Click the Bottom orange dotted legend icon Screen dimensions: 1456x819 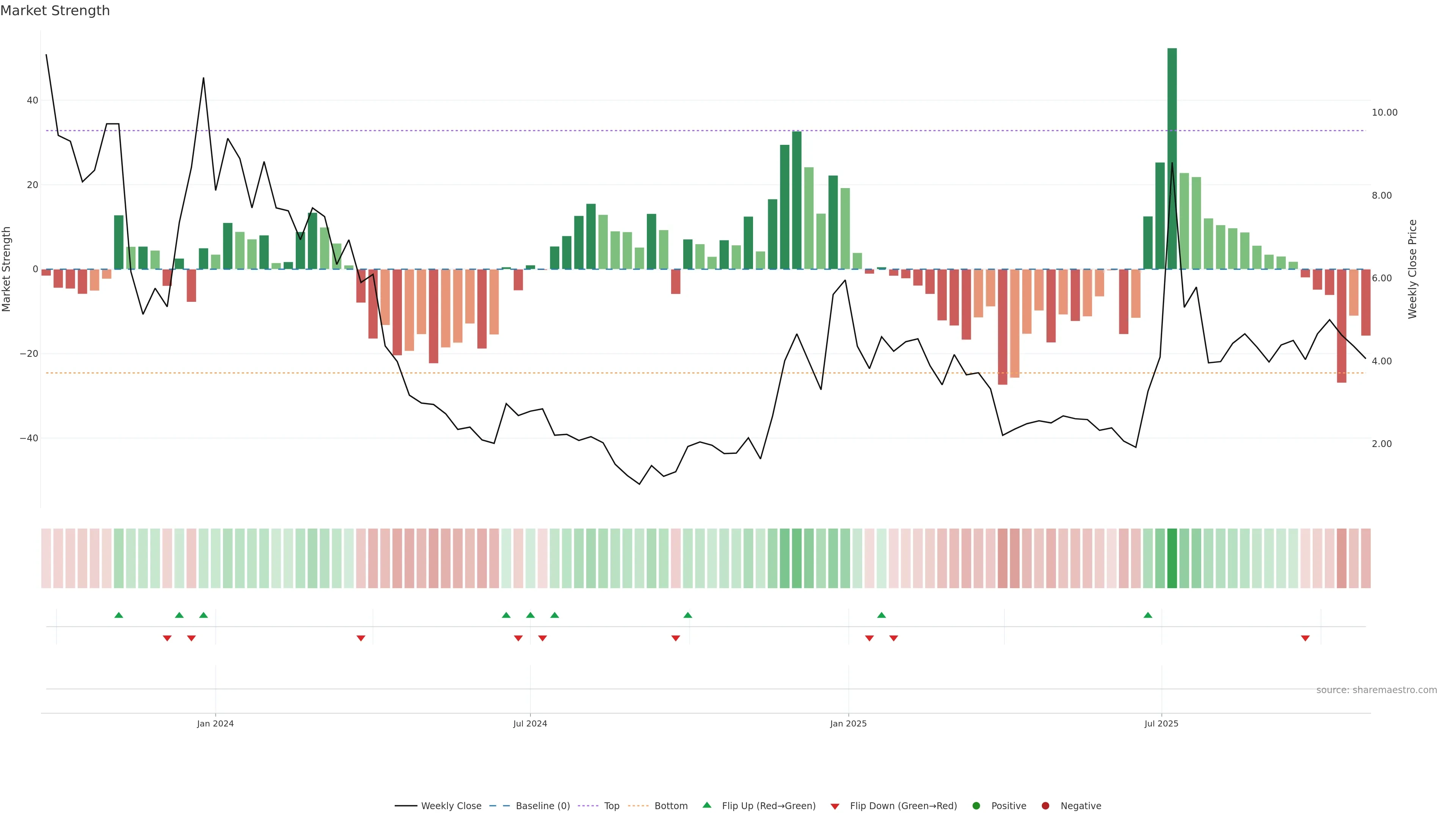pos(638,806)
